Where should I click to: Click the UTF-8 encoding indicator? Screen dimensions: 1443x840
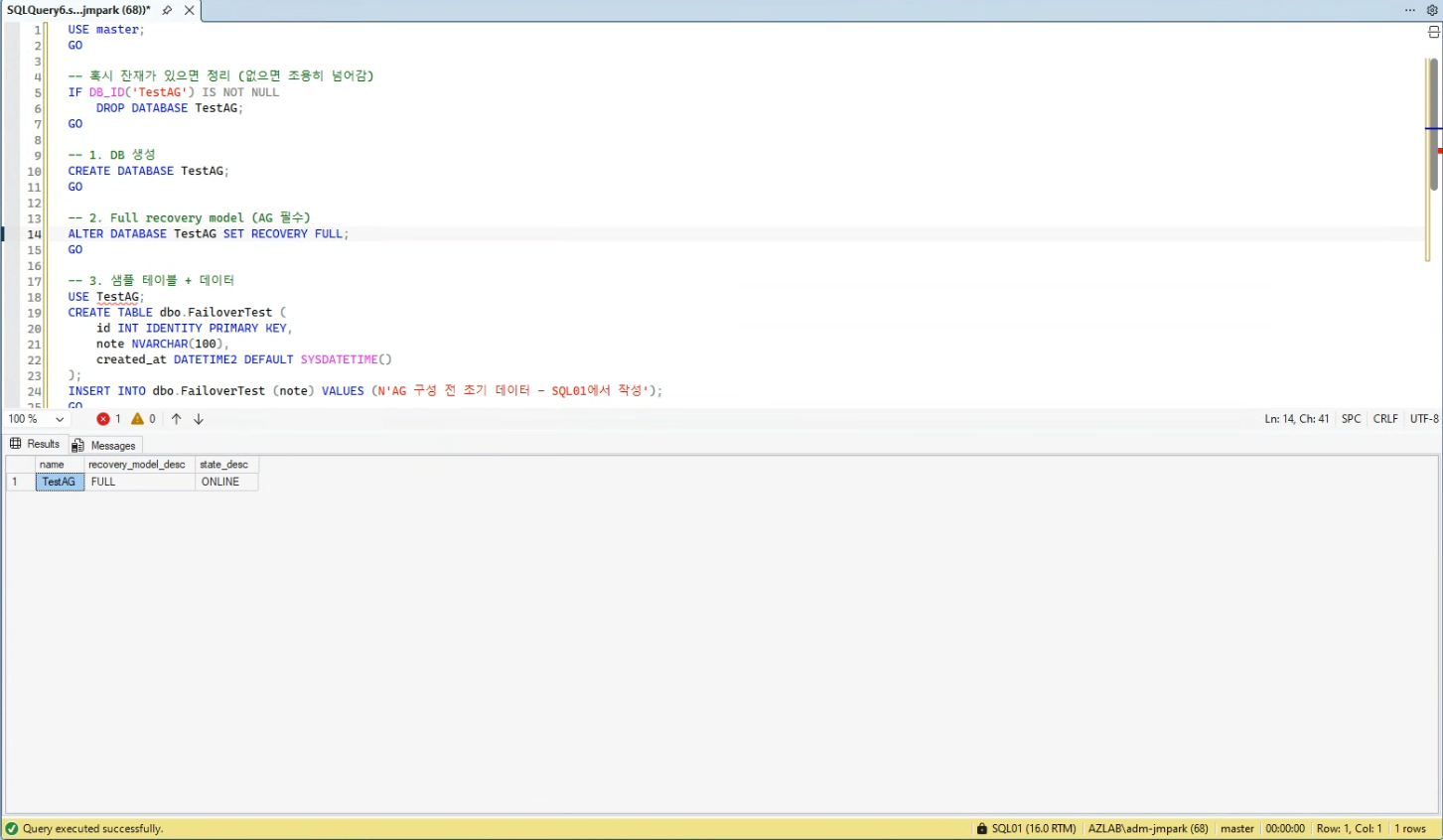click(x=1424, y=419)
